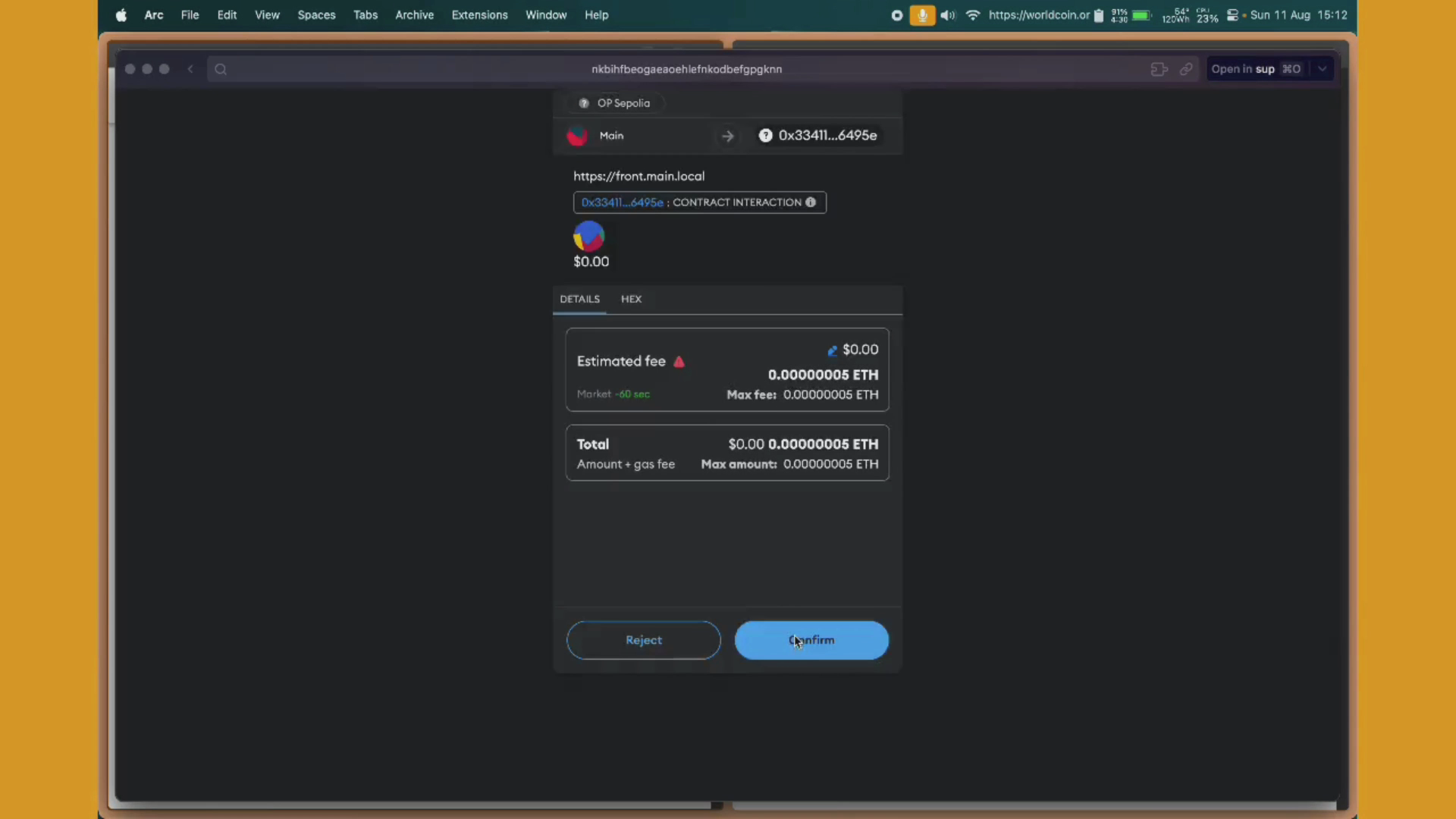Click the CPU 23% status item
This screenshot has width=1456, height=819.
click(x=1207, y=15)
